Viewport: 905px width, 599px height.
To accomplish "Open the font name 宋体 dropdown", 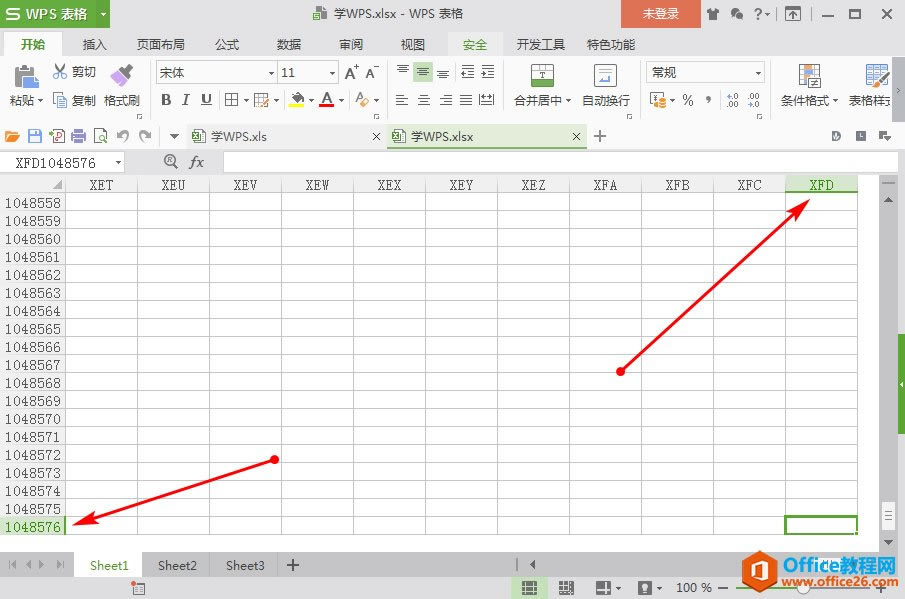I will pos(270,71).
